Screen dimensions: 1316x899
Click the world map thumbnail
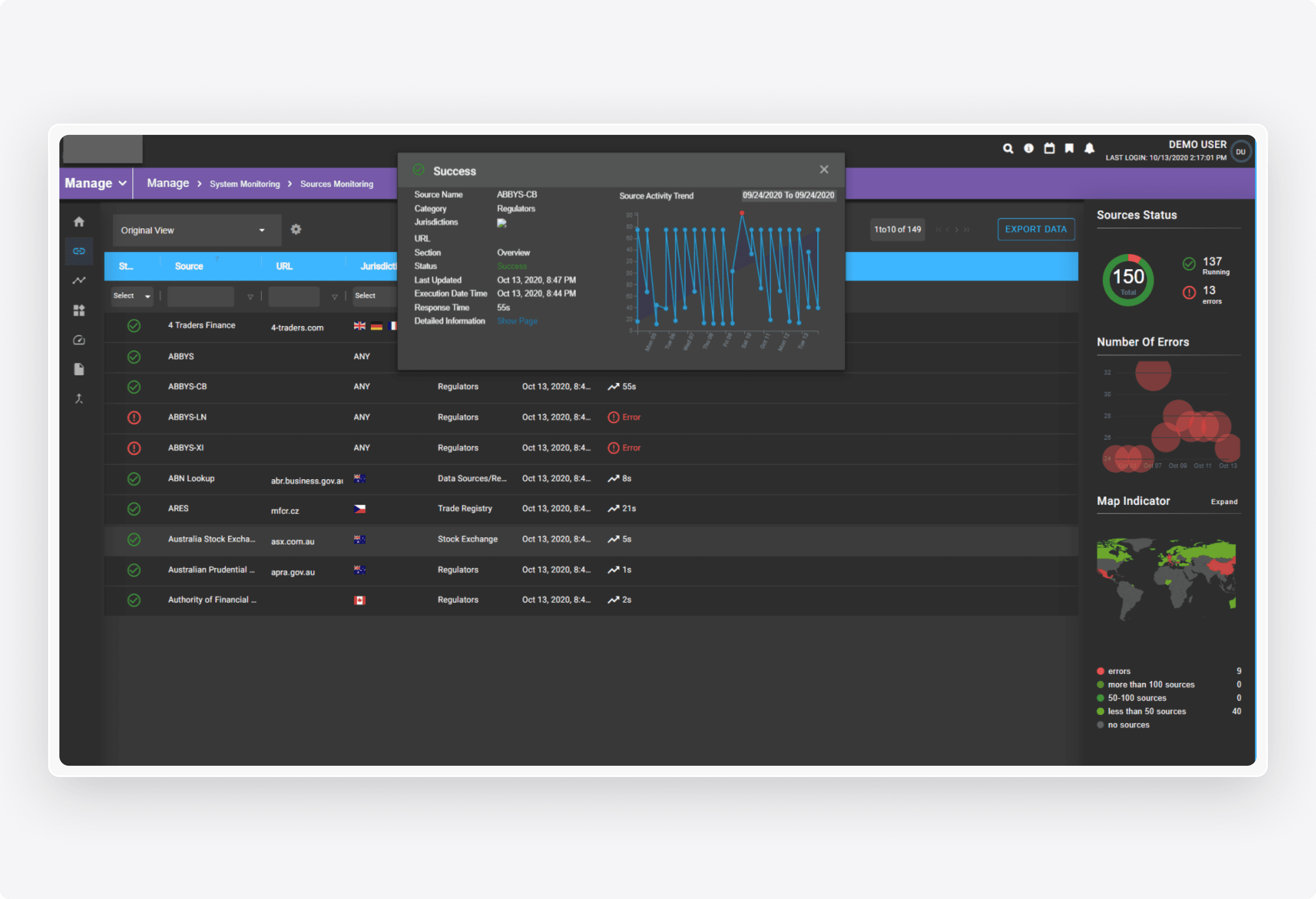[x=1166, y=579]
